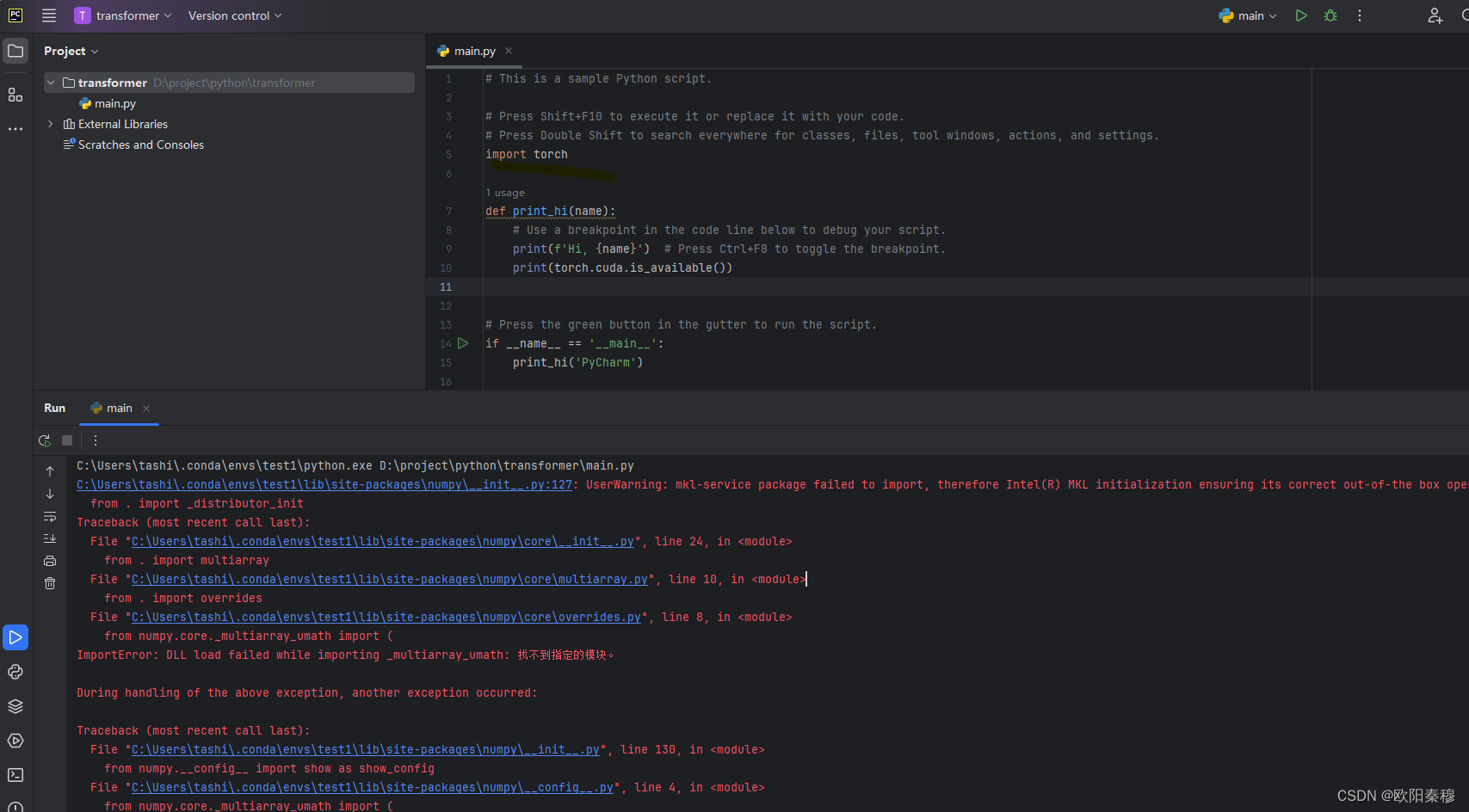Click the gutter run arrow at line 14
1469x812 pixels.
tap(463, 343)
